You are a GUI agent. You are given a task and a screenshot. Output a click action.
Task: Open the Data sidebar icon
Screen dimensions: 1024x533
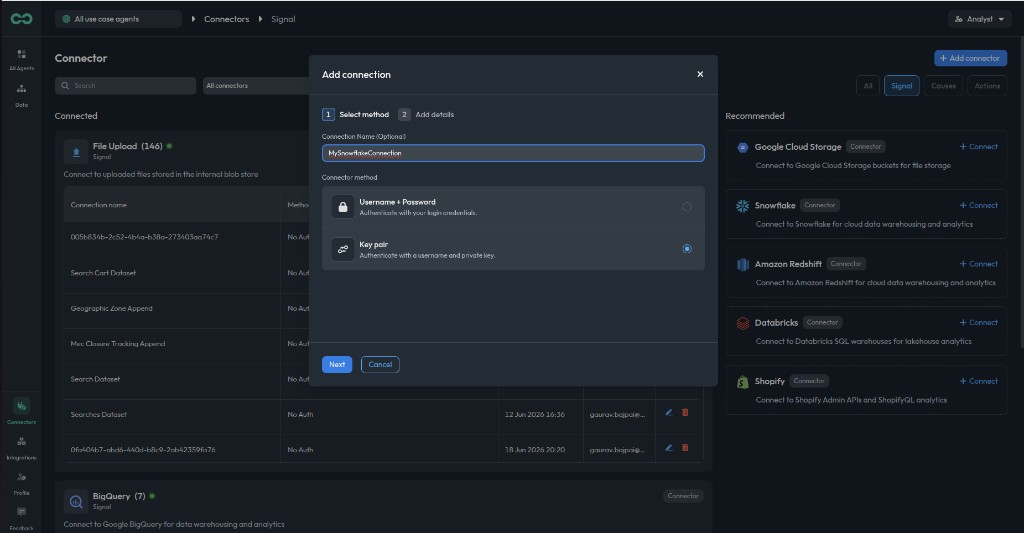click(22, 95)
